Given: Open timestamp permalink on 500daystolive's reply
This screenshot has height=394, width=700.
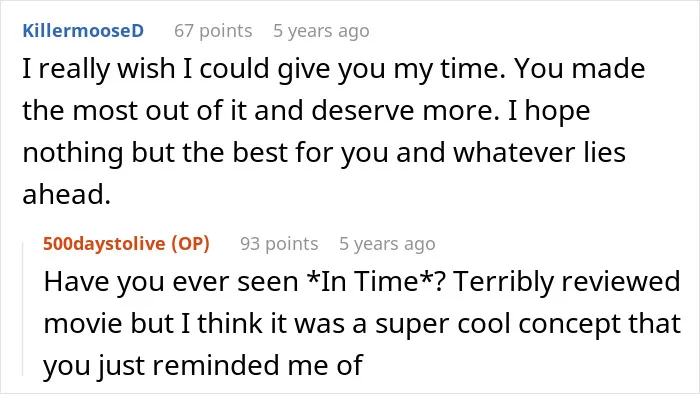Looking at the screenshot, I should coord(387,244).
